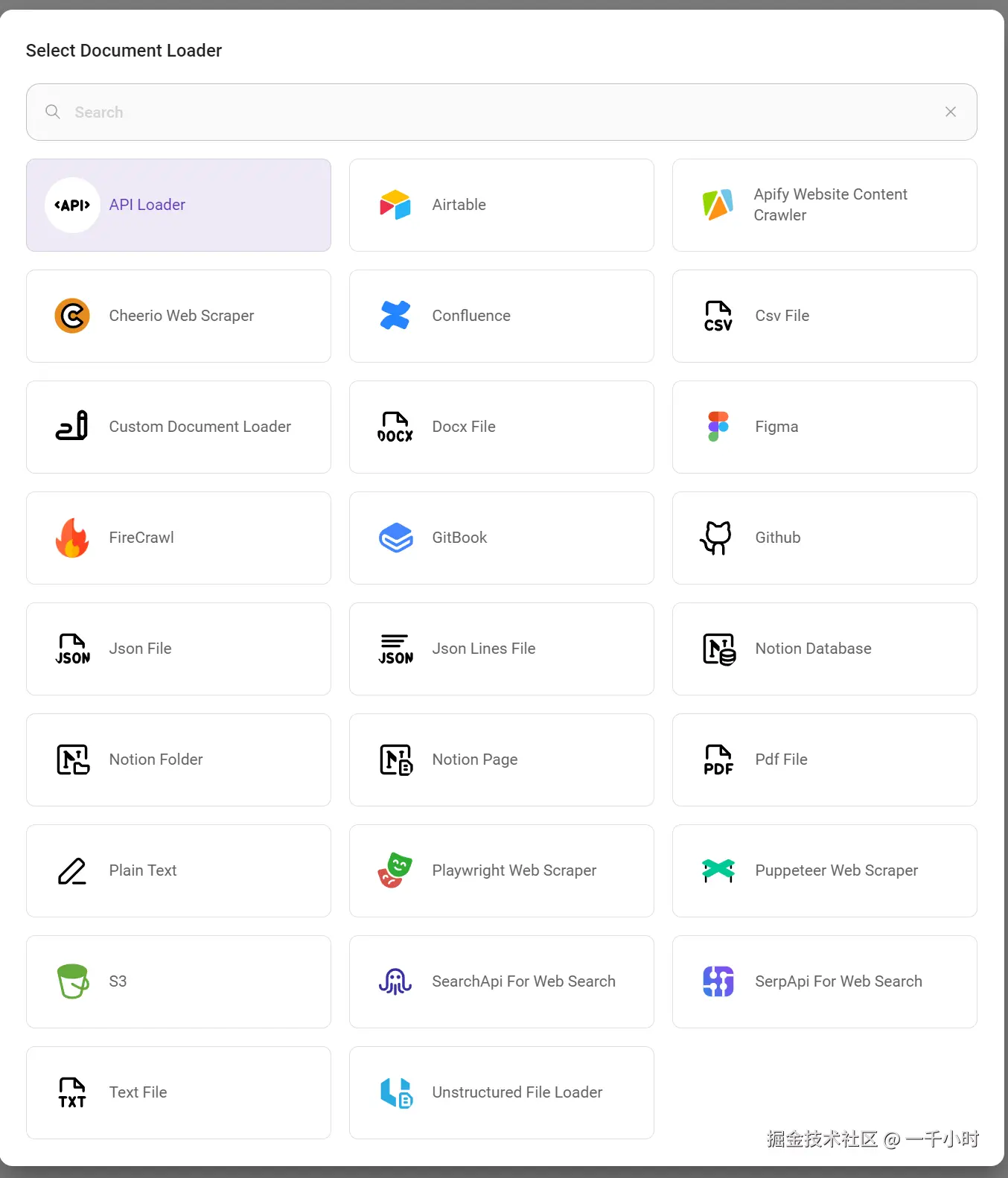Pick the Plain Text label

(x=143, y=870)
